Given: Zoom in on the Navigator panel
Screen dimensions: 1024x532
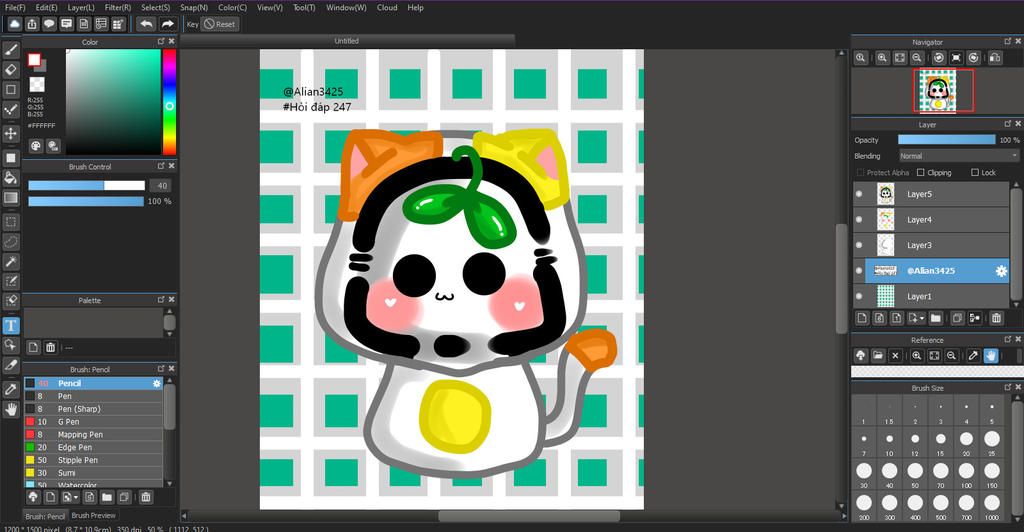Looking at the screenshot, I should tap(882, 57).
